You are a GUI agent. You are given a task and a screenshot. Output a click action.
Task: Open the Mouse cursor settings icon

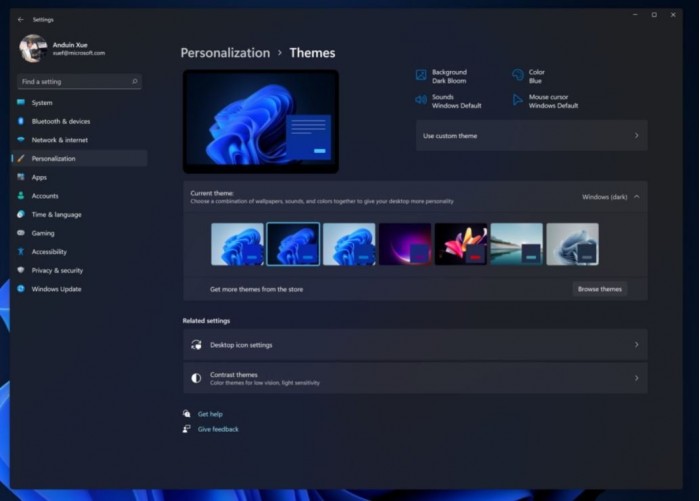[x=518, y=101]
